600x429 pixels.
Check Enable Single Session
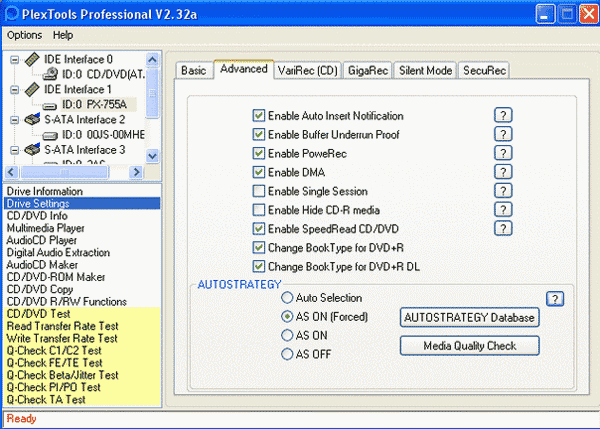coord(259,191)
